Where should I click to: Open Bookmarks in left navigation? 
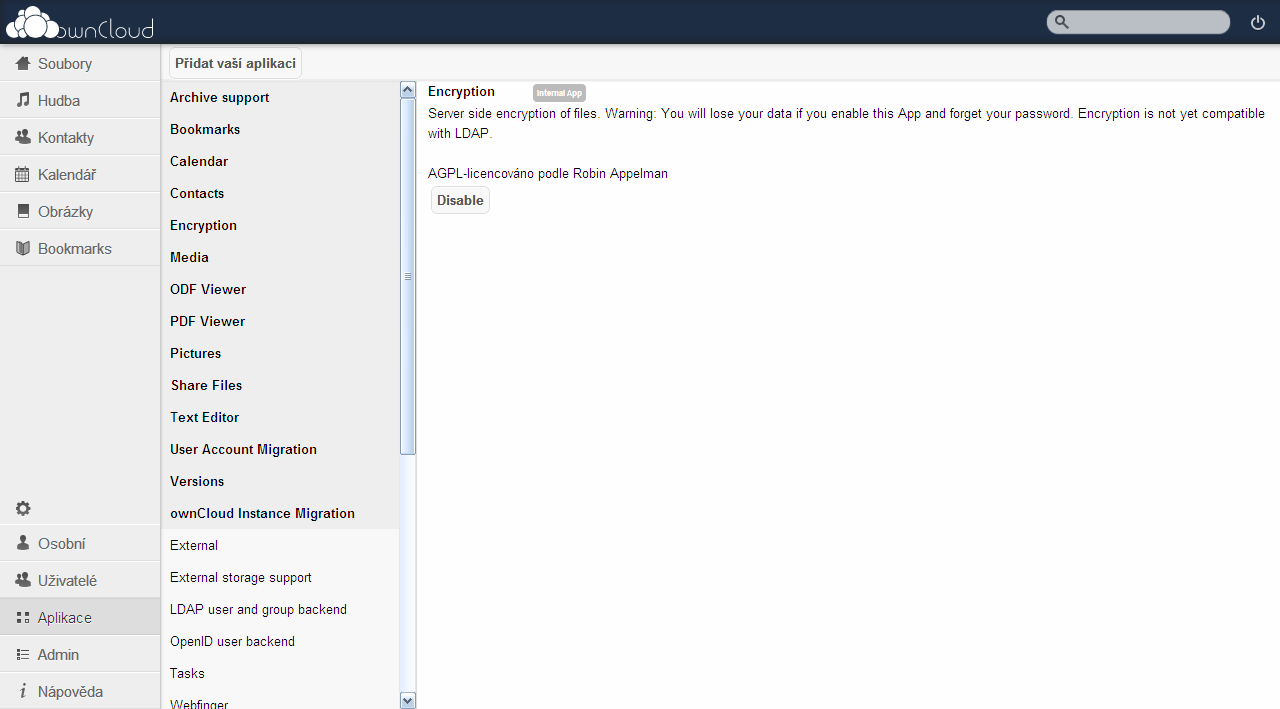click(x=80, y=249)
